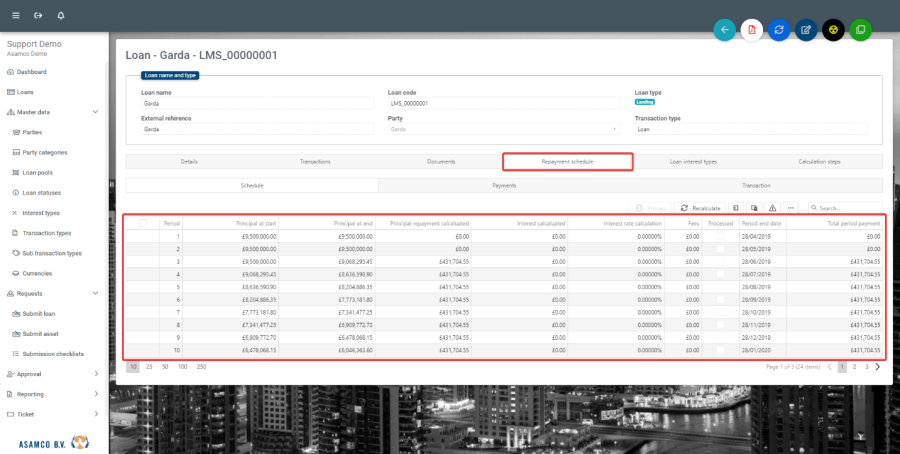Image resolution: width=900 pixels, height=454 pixels.
Task: Tick Processed checkbox for period 1
Action: click(720, 236)
